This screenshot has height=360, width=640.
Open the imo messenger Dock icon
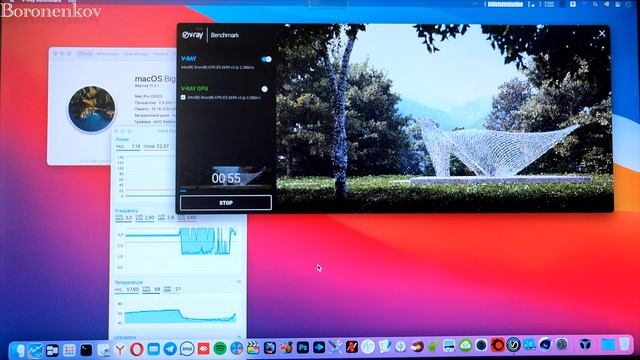click(187, 349)
